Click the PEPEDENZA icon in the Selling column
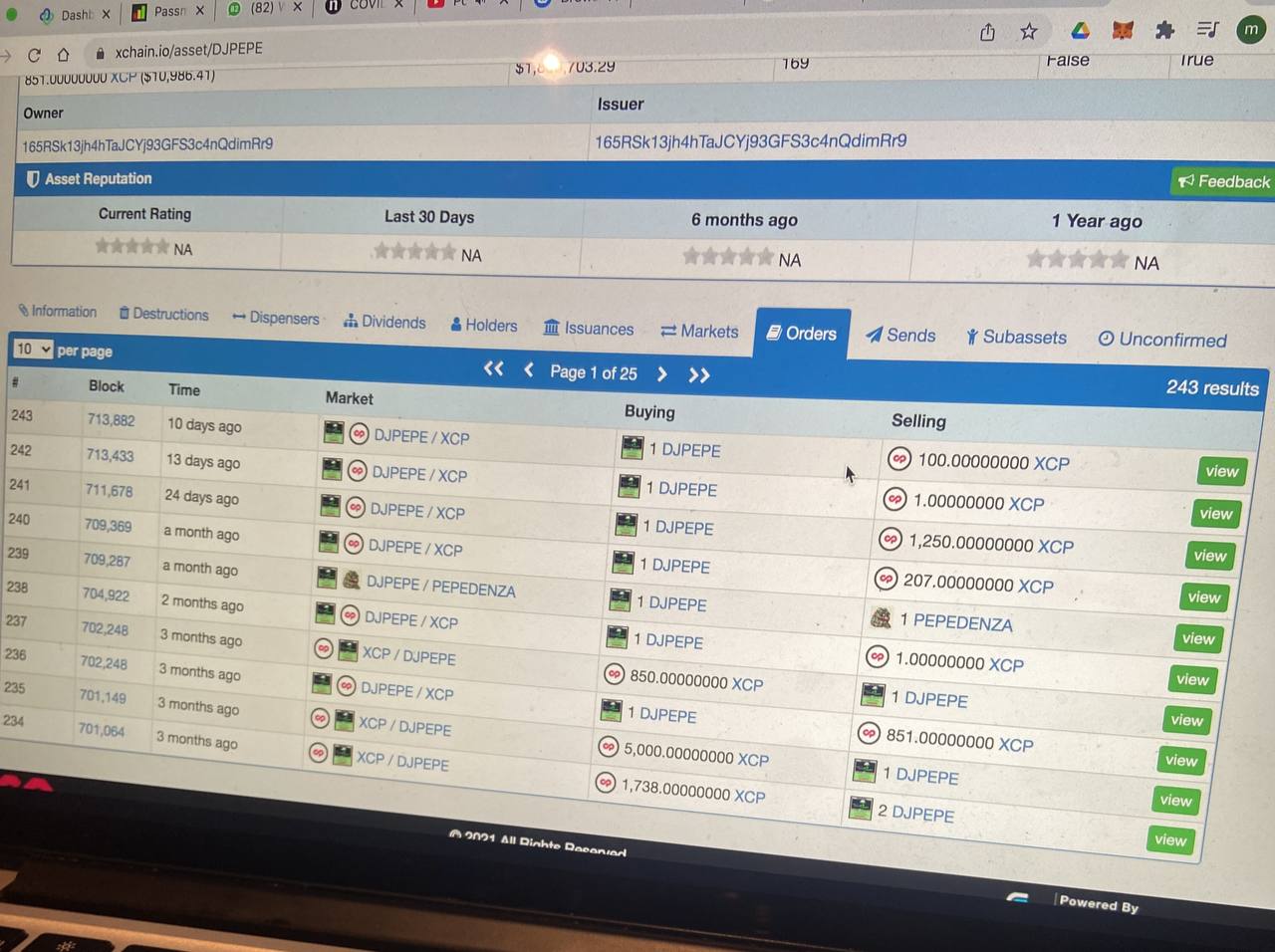 click(881, 617)
